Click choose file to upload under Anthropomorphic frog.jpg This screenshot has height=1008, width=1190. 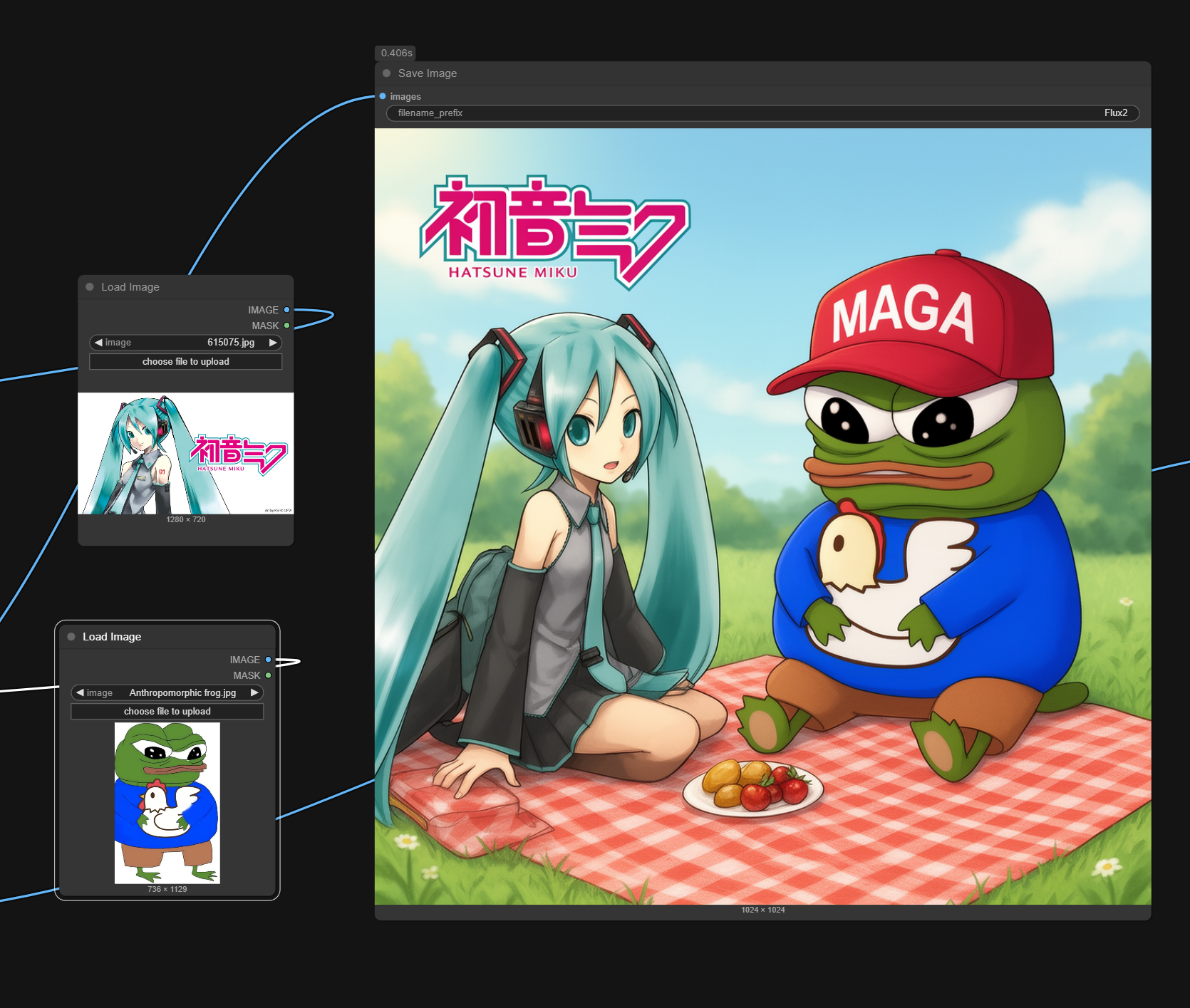pos(167,712)
